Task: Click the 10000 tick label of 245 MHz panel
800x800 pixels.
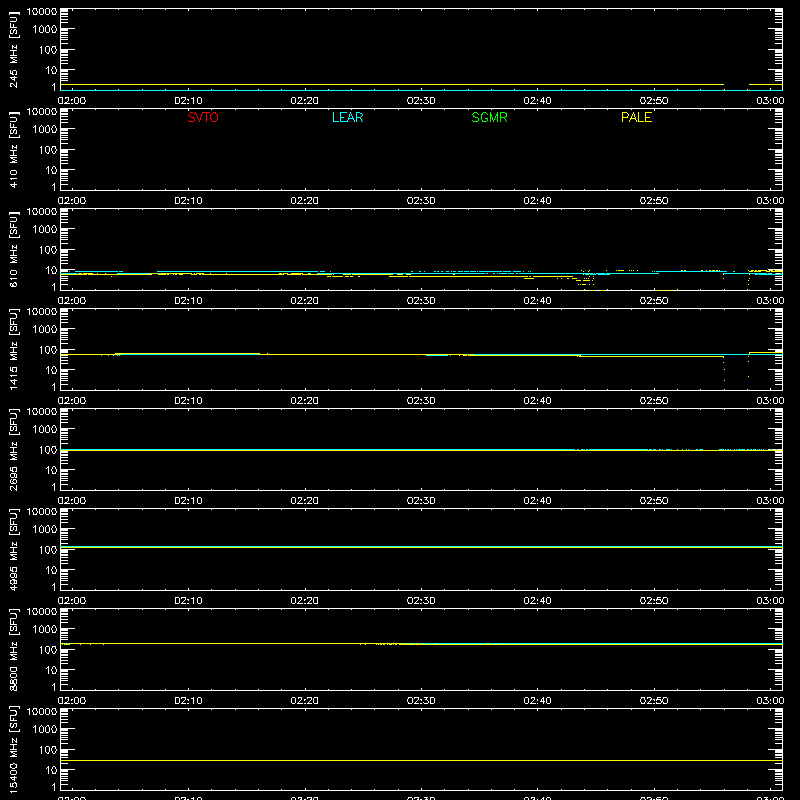Action: pyautogui.click(x=42, y=12)
